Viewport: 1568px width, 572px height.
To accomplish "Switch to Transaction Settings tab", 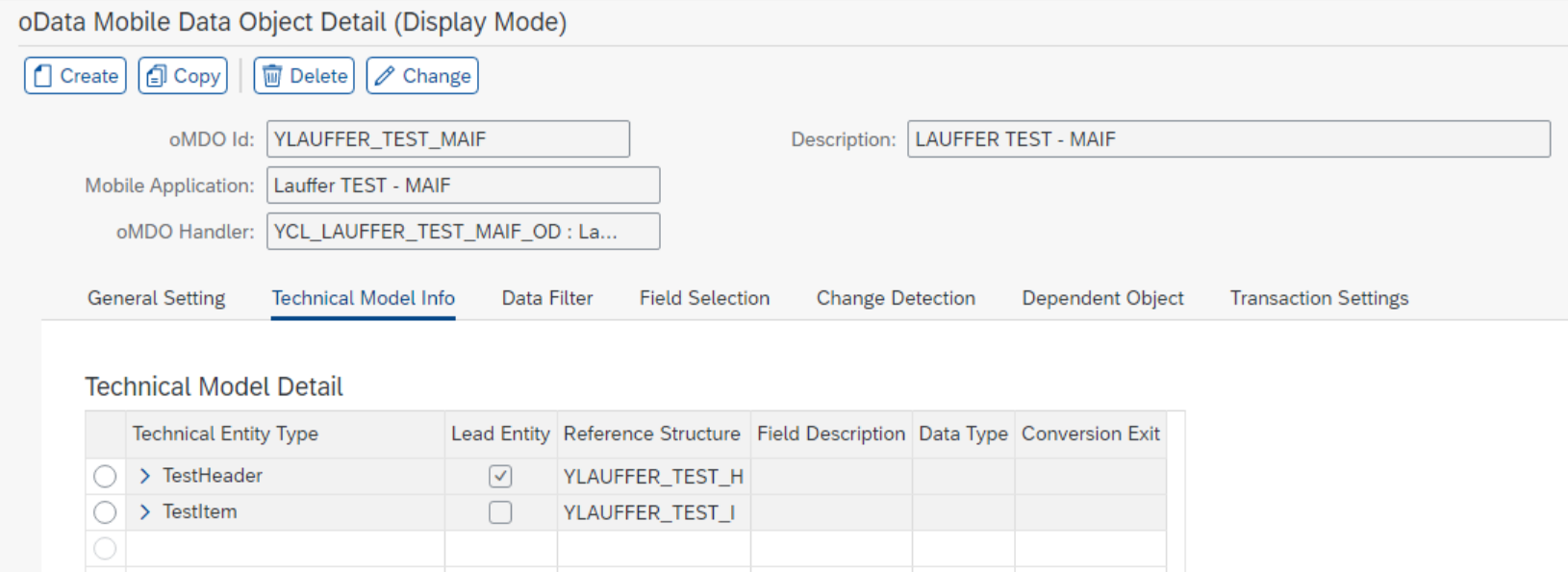I will (x=1319, y=298).
